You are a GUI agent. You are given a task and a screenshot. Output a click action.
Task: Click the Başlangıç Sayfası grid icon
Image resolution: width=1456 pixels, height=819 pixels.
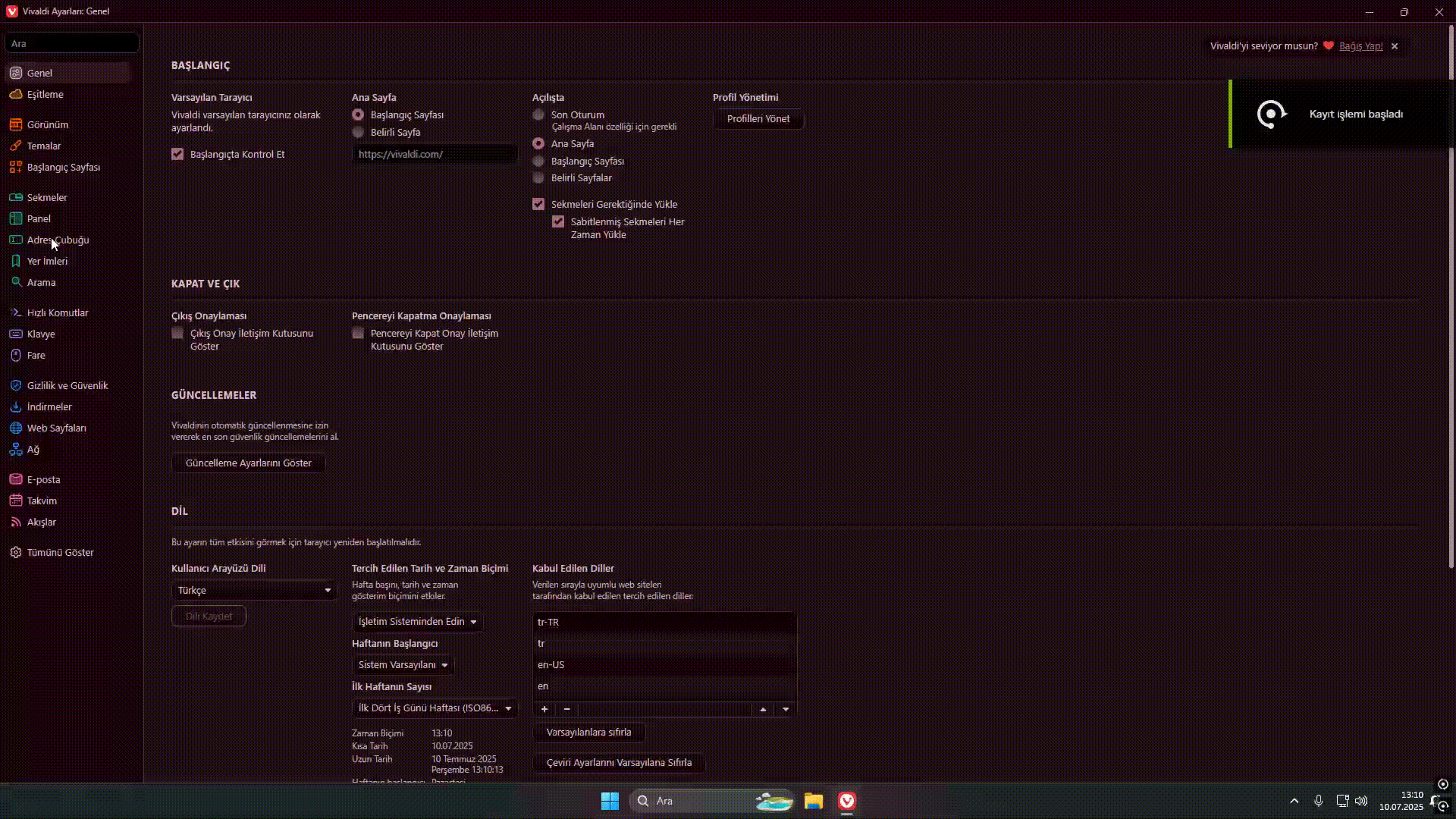coord(15,168)
